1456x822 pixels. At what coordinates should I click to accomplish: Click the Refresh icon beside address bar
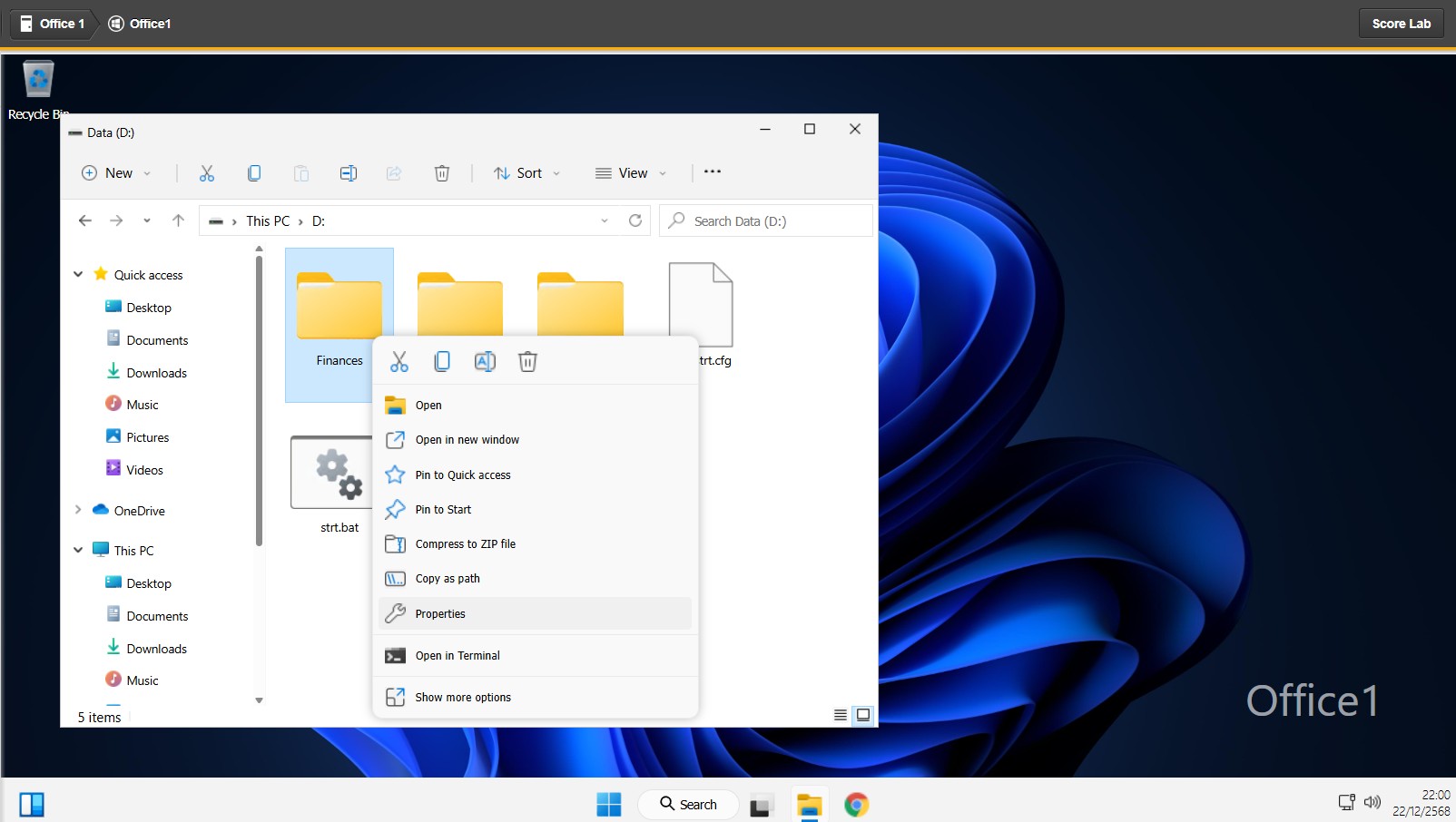click(635, 220)
